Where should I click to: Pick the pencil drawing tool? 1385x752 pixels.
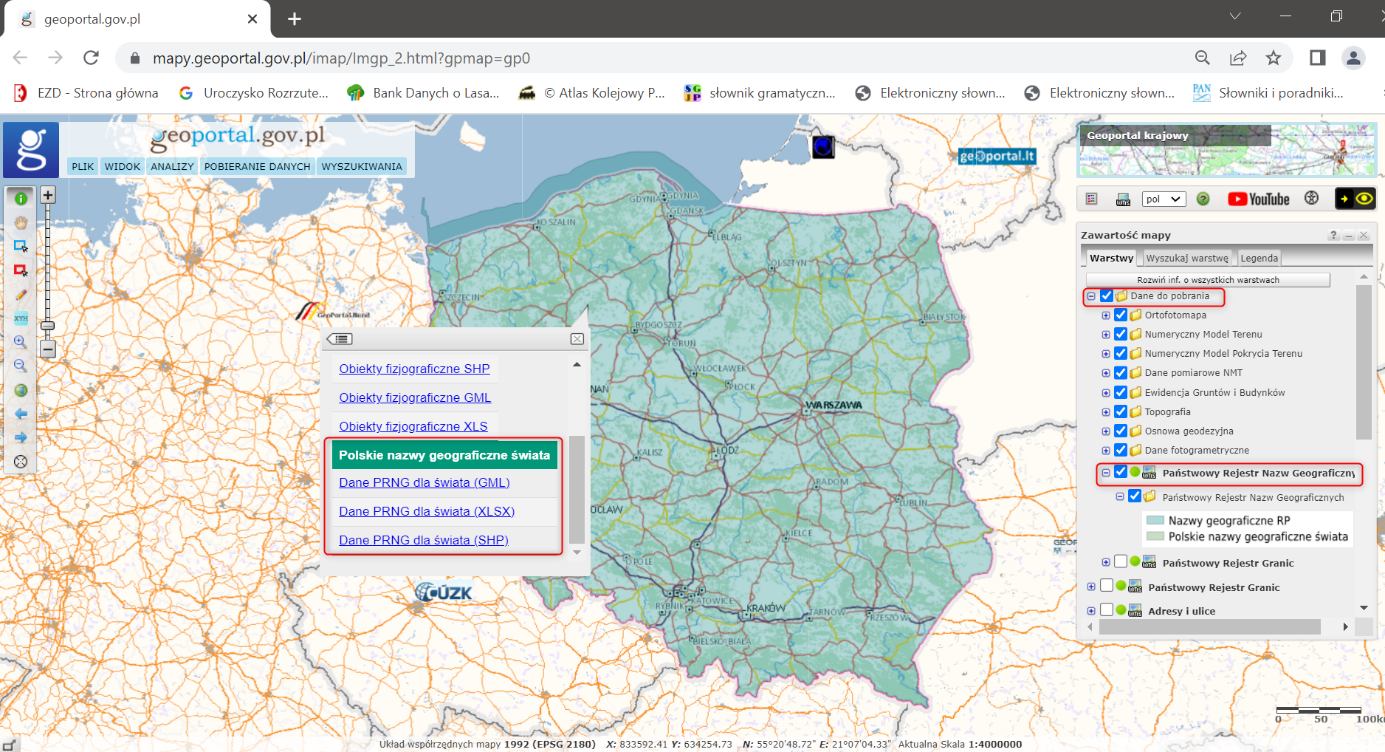point(20,295)
